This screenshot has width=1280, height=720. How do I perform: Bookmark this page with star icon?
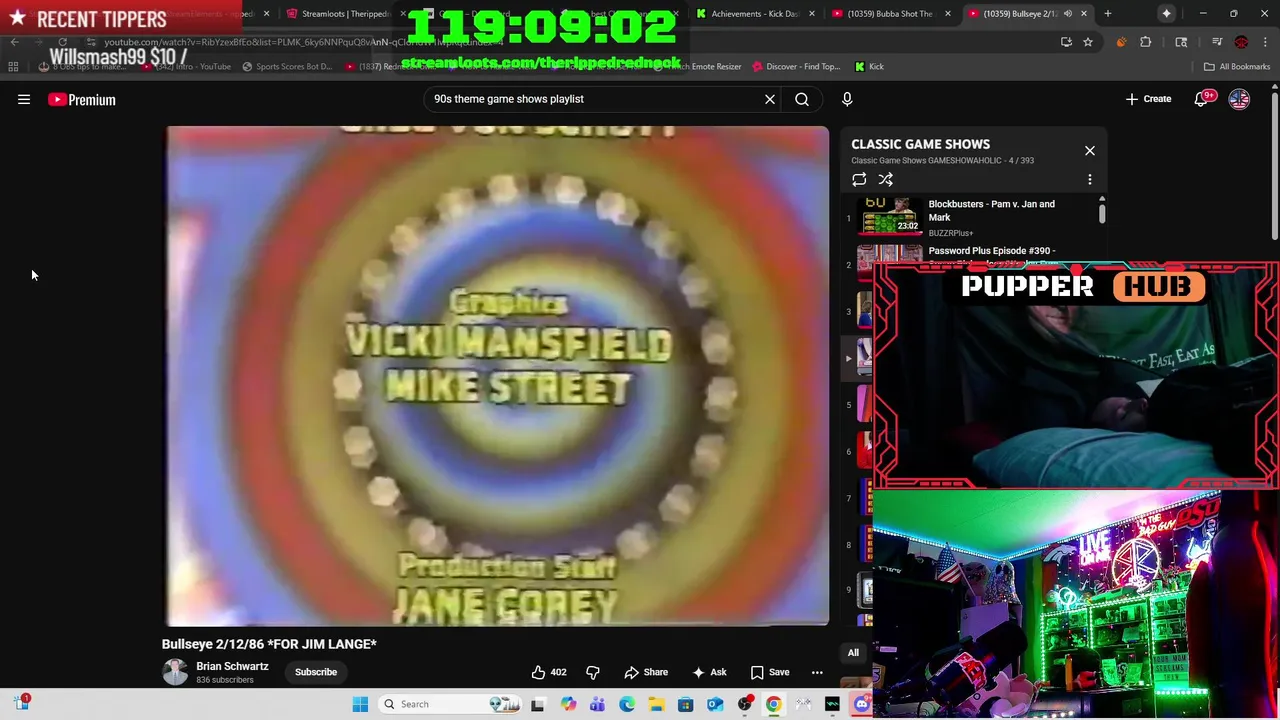(x=1088, y=42)
